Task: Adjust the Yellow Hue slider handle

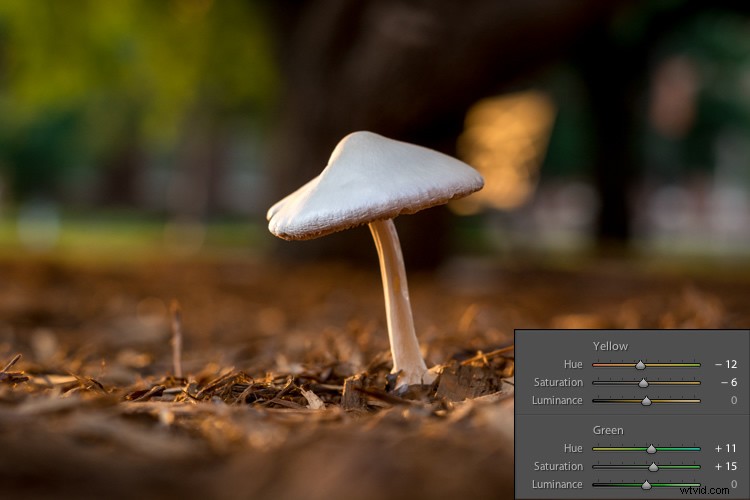Action: [x=640, y=365]
